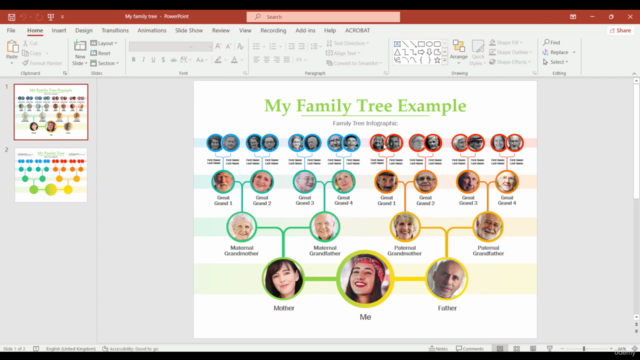The height and width of the screenshot is (360, 640).
Task: Click the Paste clipboard icon
Action: click(12, 47)
